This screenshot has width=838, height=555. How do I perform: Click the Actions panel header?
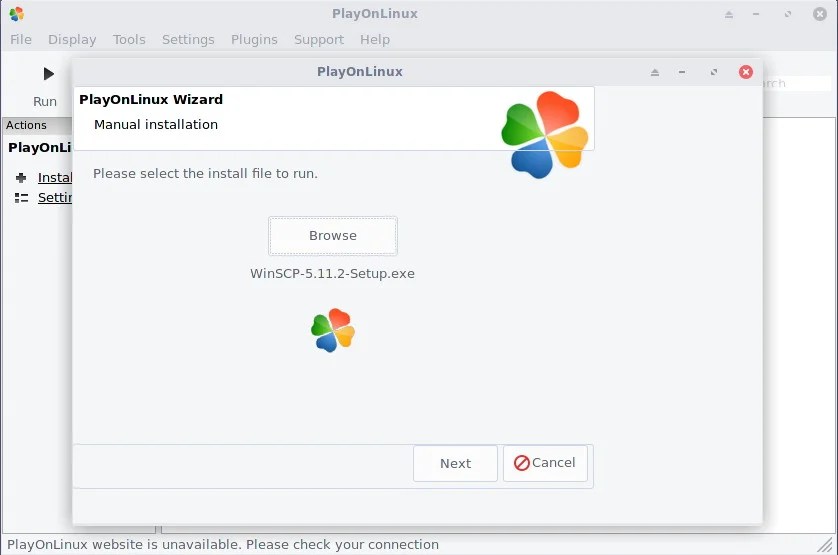(x=36, y=125)
